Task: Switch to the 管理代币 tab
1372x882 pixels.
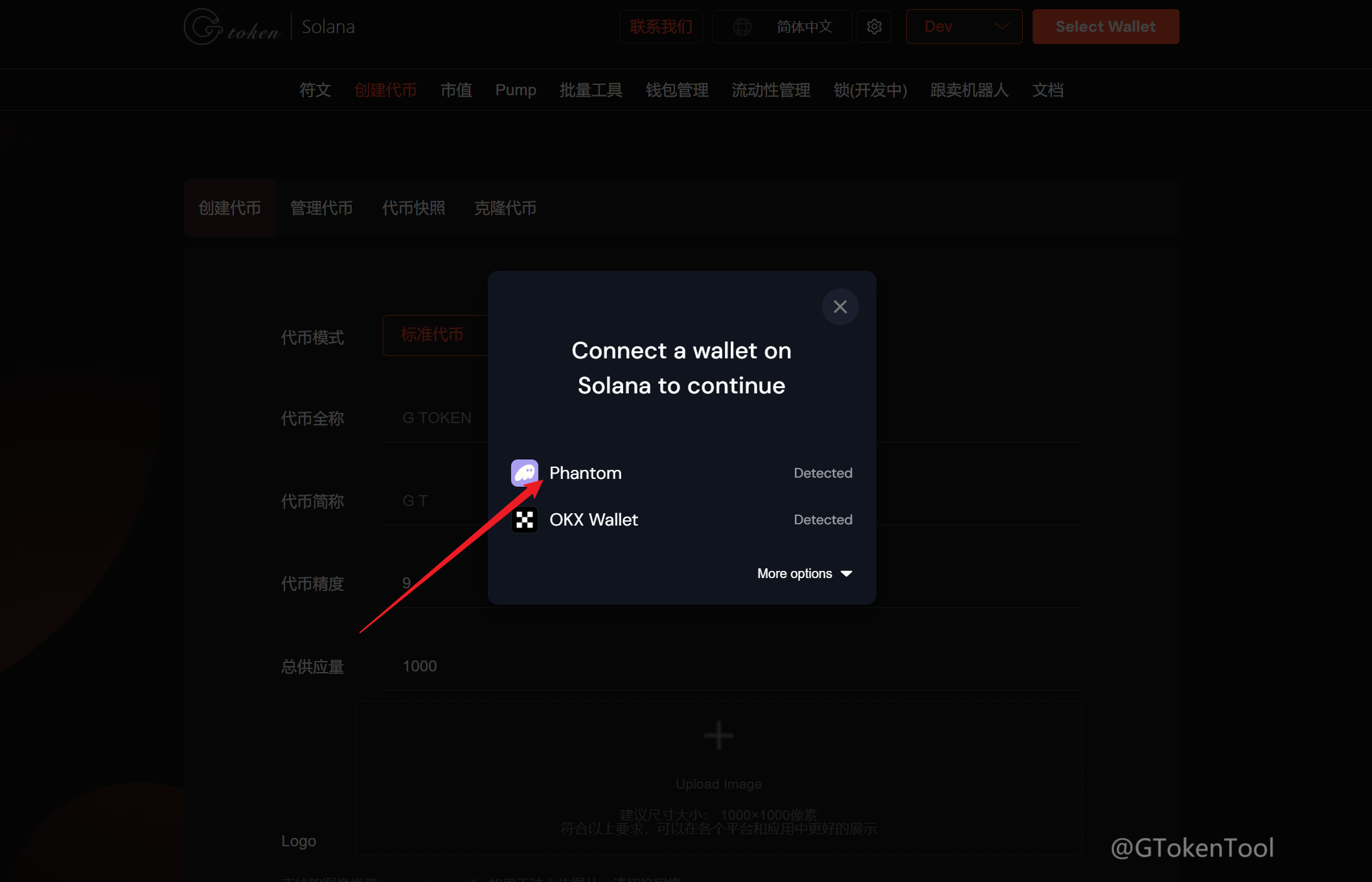Action: click(321, 208)
